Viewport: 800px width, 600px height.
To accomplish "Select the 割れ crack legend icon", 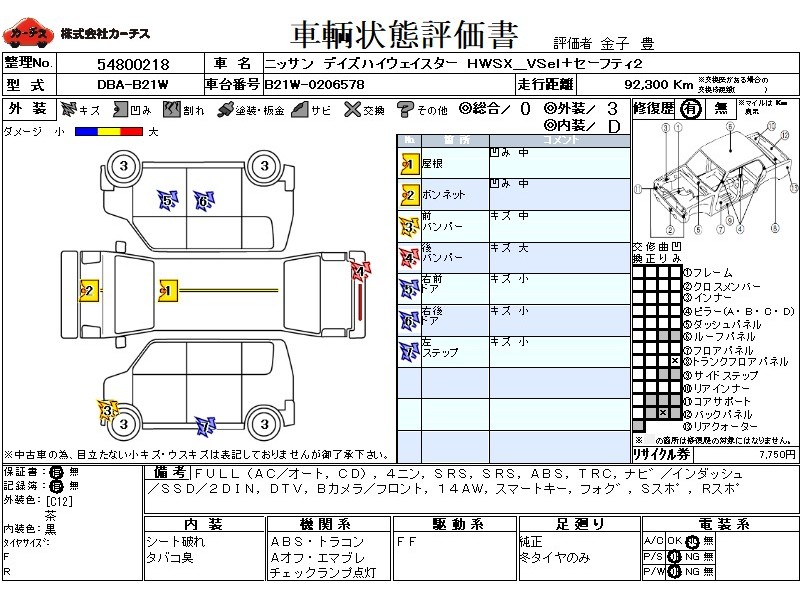I will 172,109.
